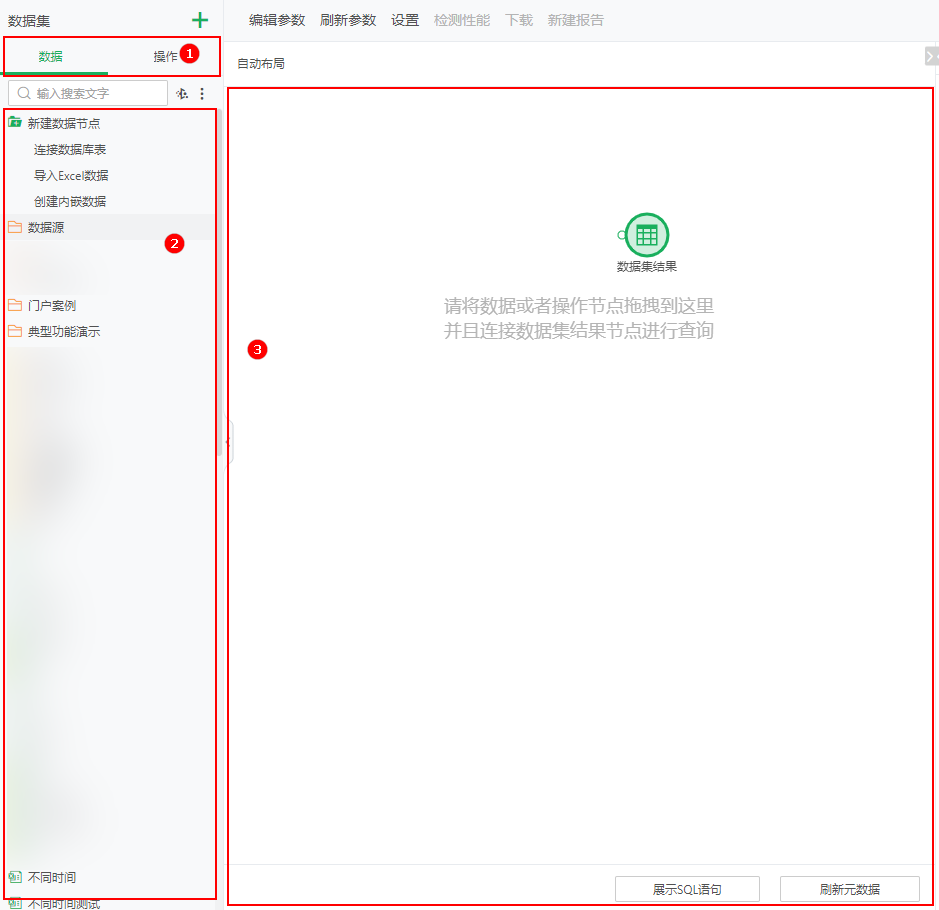Viewport: 939px width, 910px height.
Task: Click the 新建数据节点 folder icon
Action: (x=14, y=123)
